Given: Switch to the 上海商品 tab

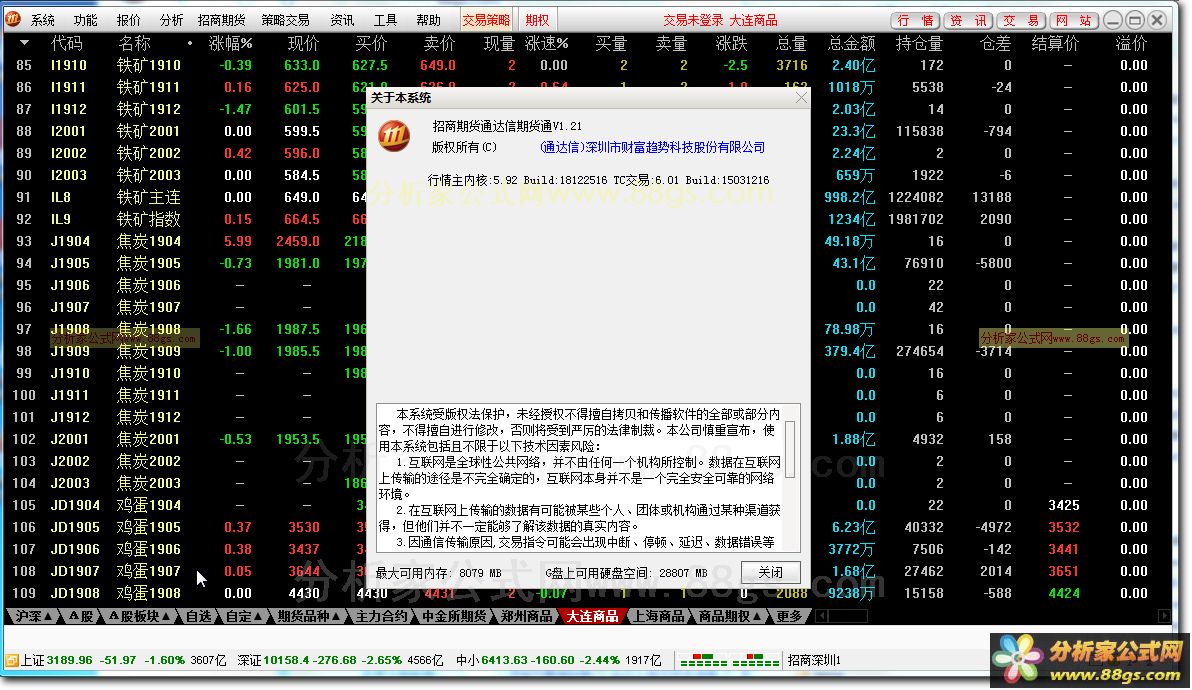Looking at the screenshot, I should tap(659, 616).
